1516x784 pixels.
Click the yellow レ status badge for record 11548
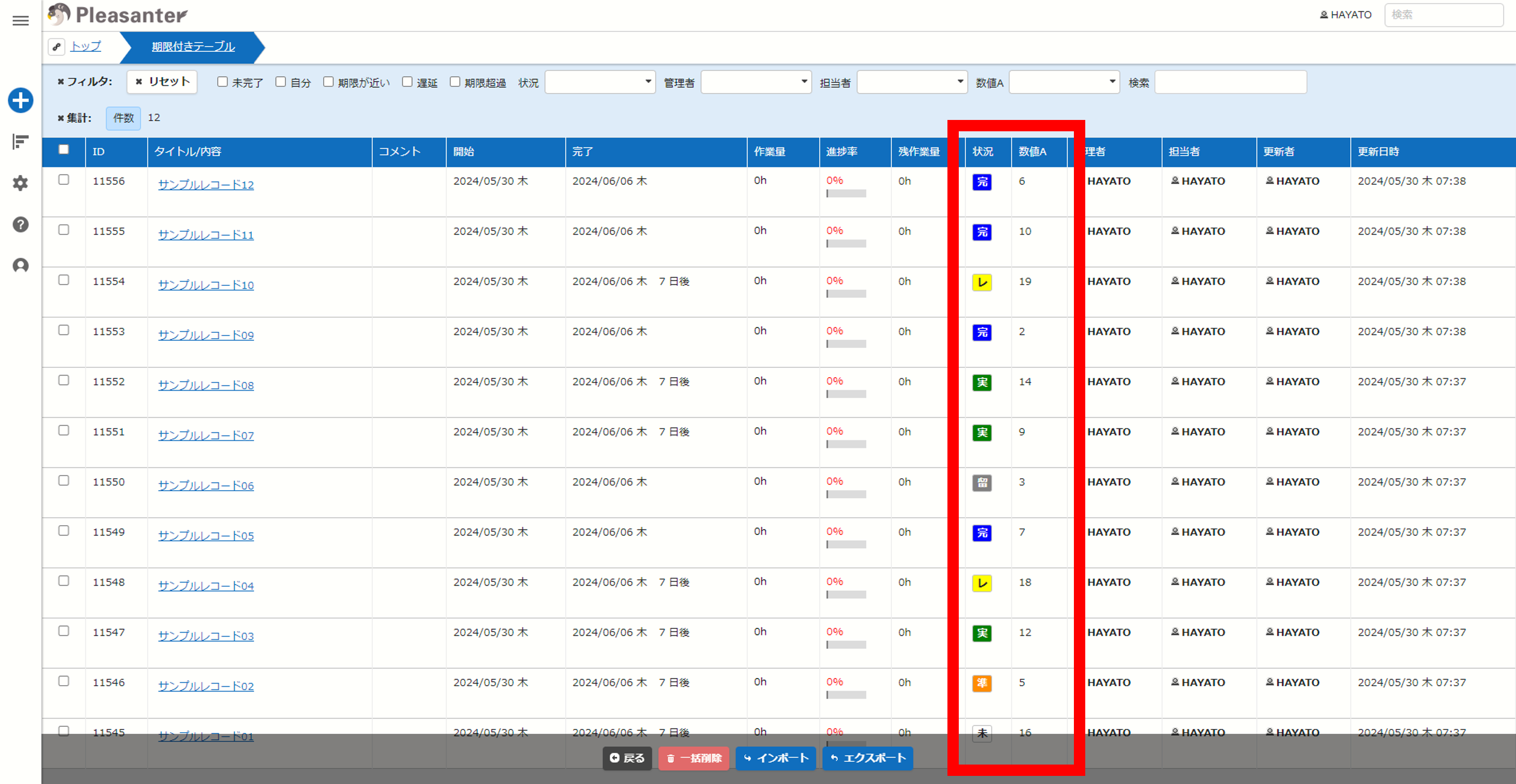click(981, 583)
